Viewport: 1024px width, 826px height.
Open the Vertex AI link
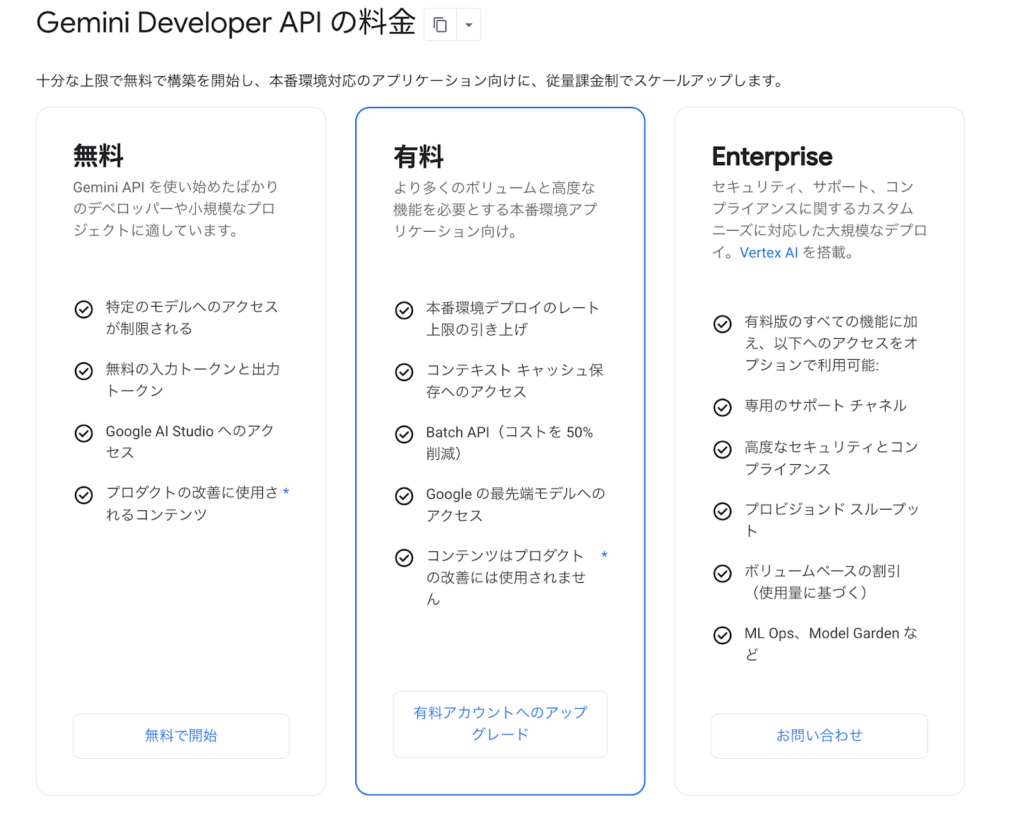click(x=769, y=253)
